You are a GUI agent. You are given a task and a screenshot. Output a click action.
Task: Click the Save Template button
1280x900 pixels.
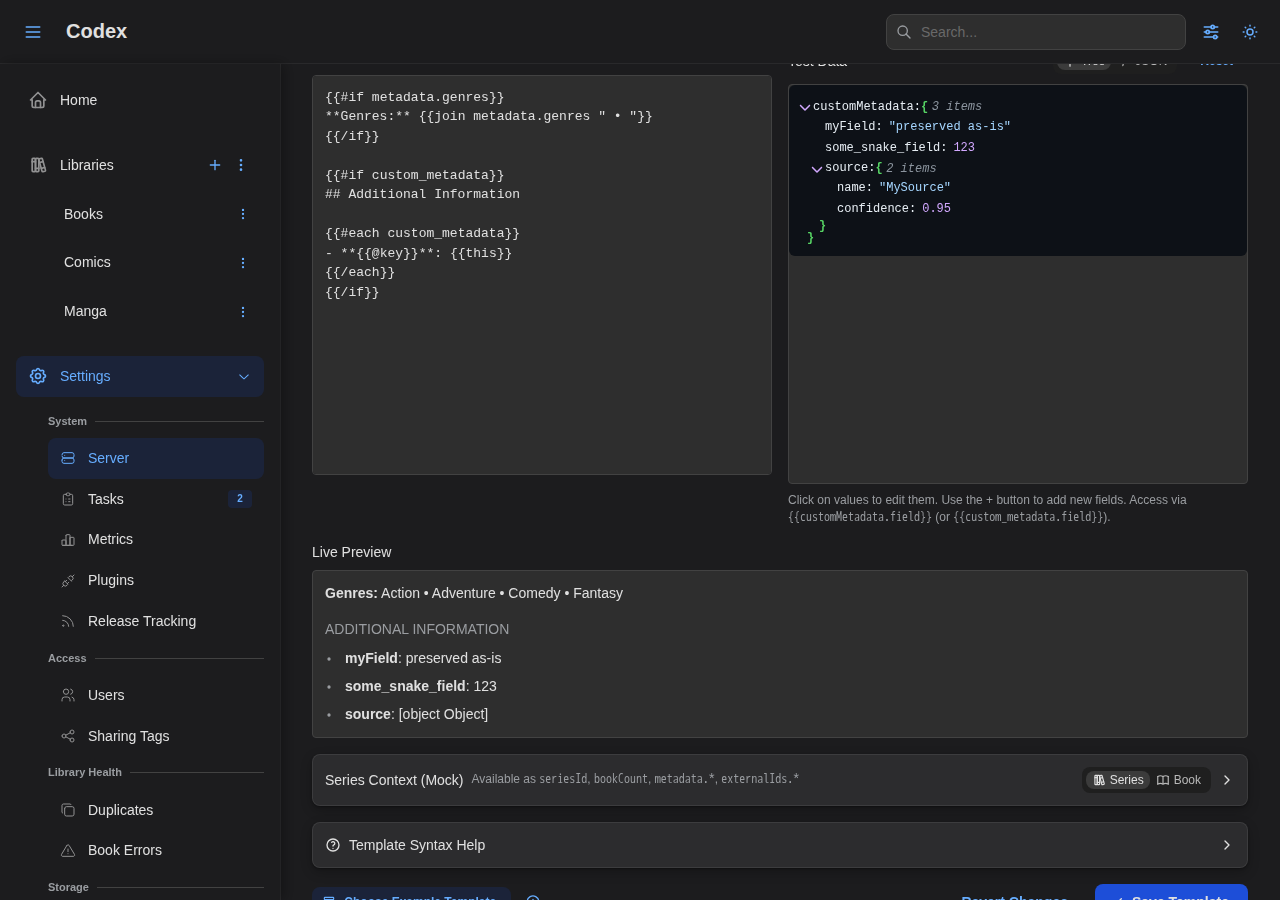tap(1171, 892)
